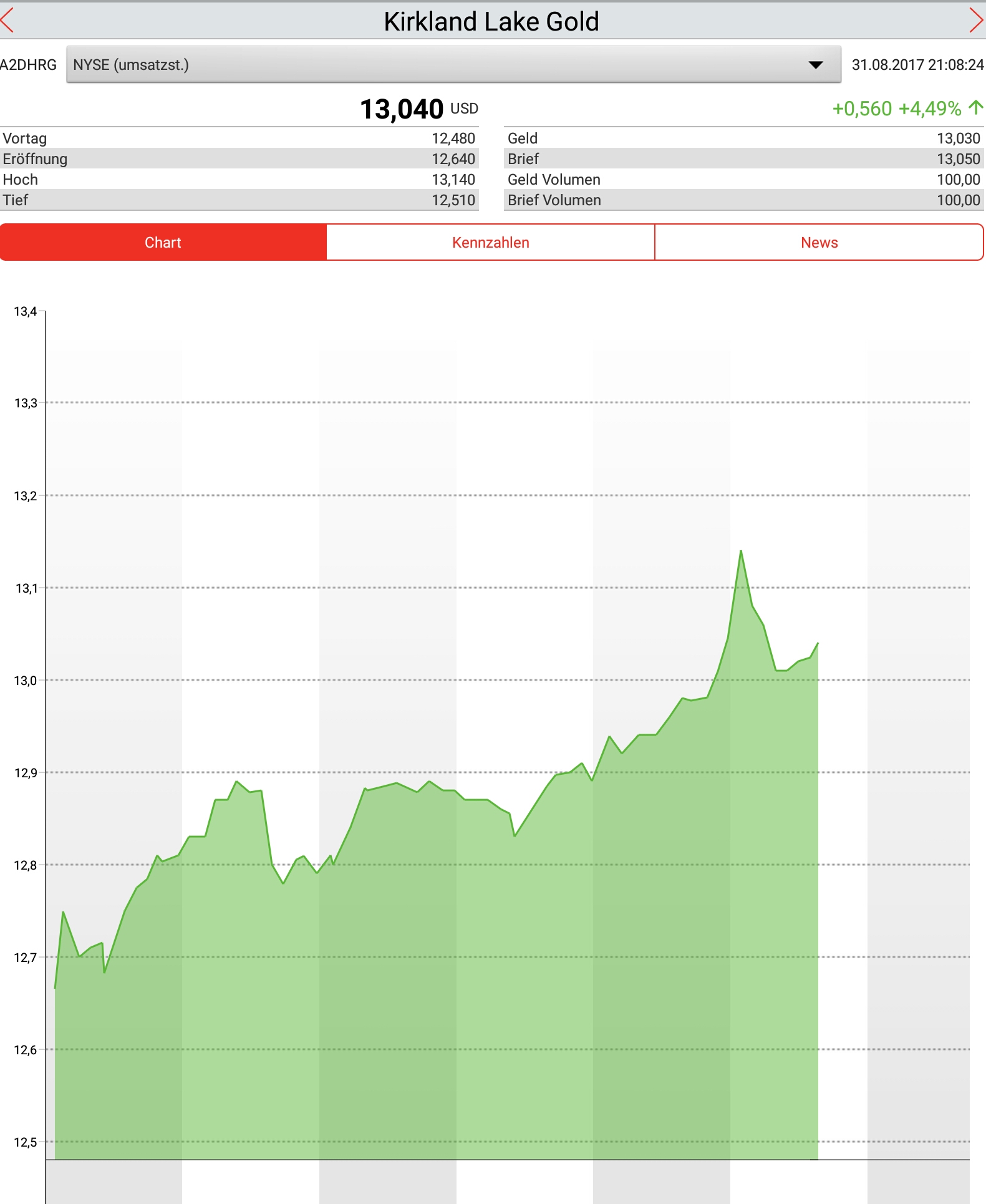This screenshot has height=1204, width=986.
Task: Open the News tab
Action: [819, 242]
